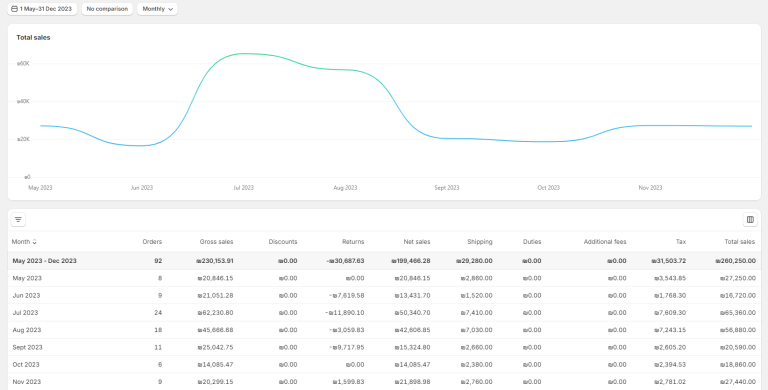768x390 pixels.
Task: Expand the Monthly dropdown
Action: (x=157, y=9)
